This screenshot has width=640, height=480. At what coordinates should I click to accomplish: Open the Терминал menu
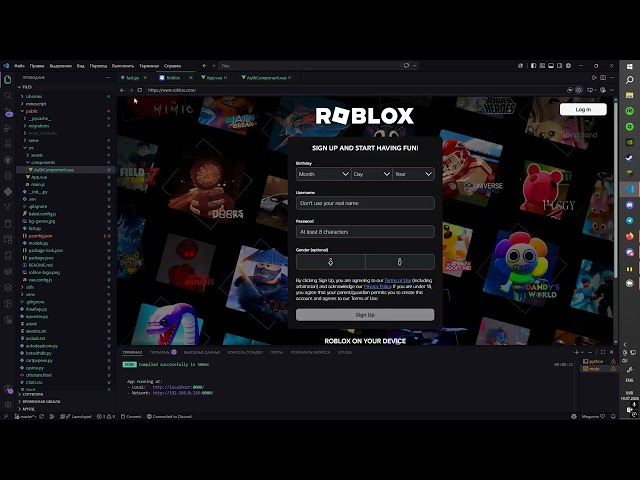149,66
